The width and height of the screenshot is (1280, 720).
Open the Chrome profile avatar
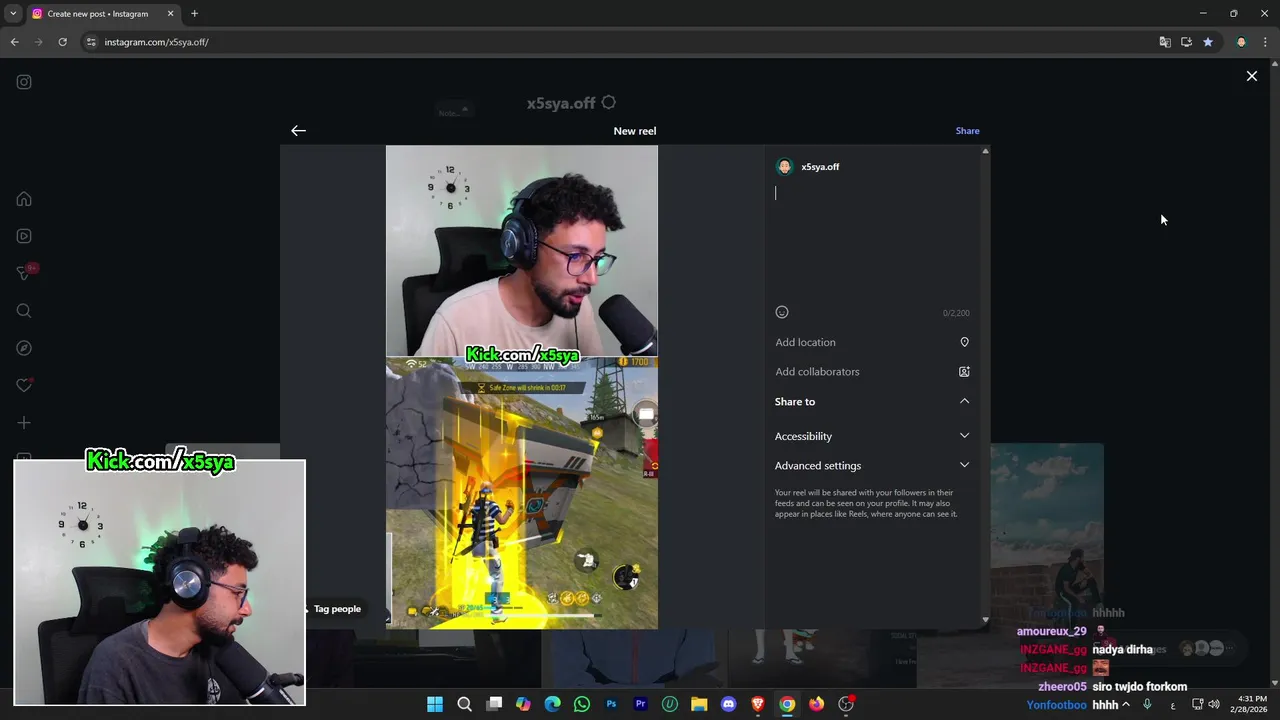(x=1241, y=42)
